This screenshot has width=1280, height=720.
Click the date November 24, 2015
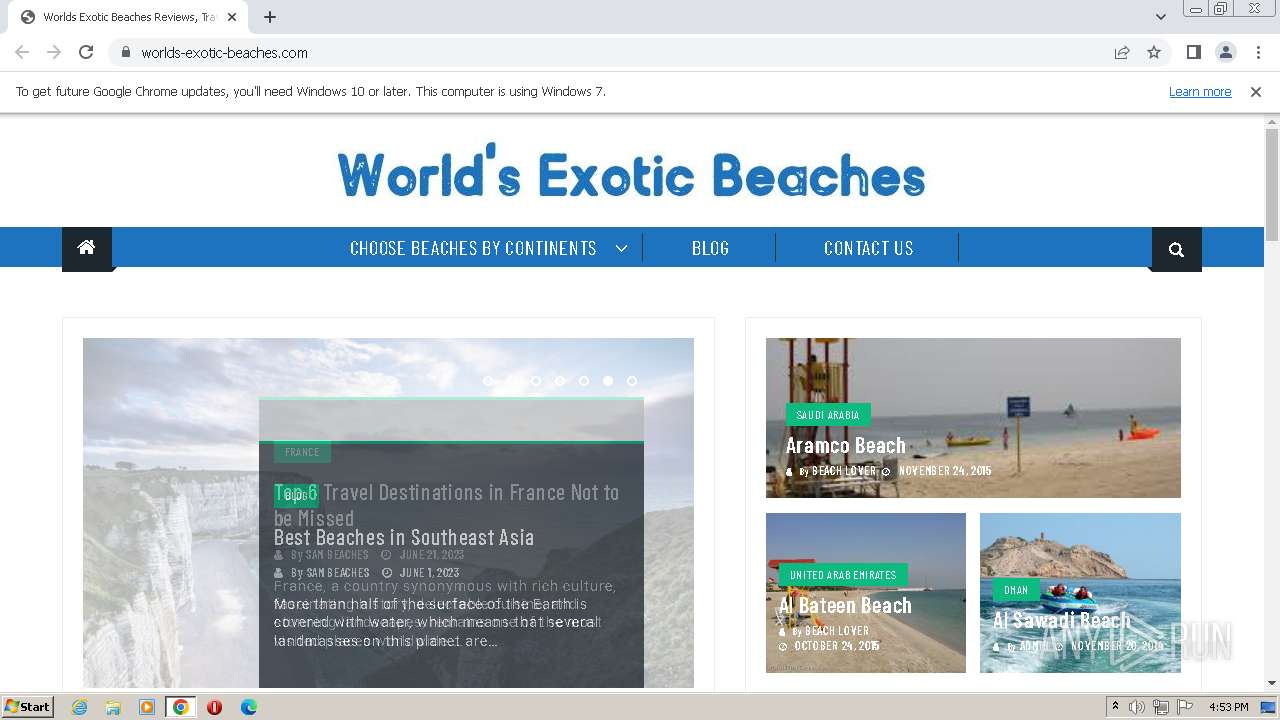coord(944,471)
